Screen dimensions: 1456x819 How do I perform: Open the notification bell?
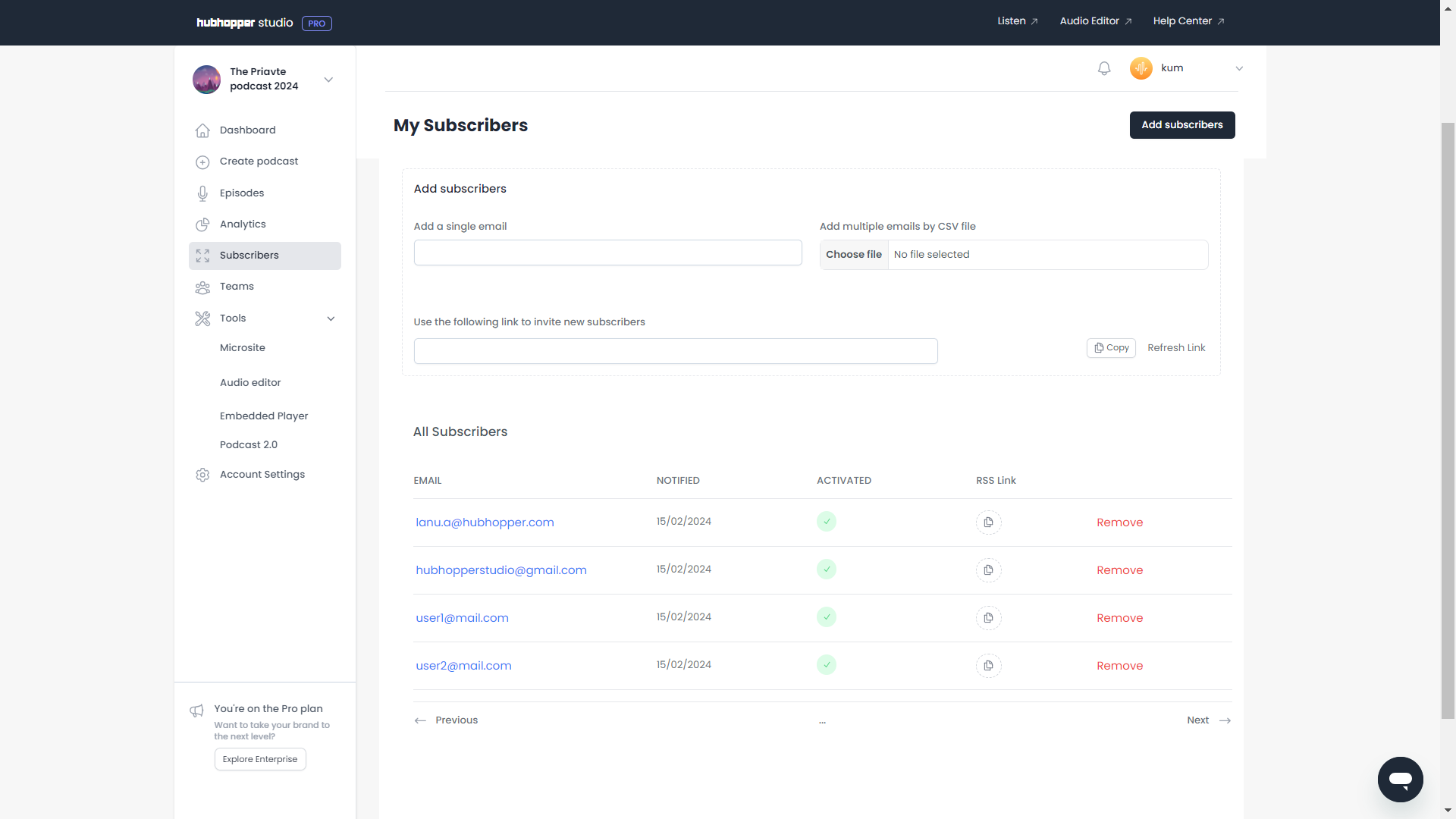point(1104,68)
